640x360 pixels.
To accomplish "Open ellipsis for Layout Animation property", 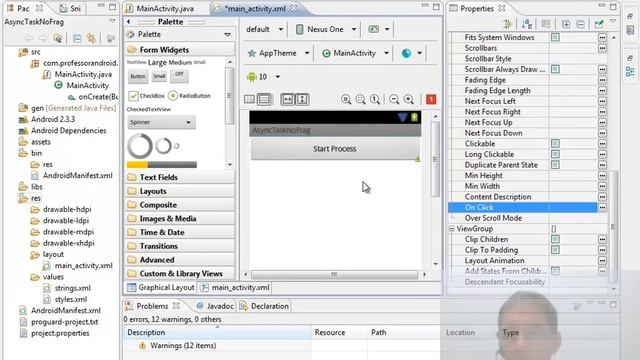I will [602, 260].
